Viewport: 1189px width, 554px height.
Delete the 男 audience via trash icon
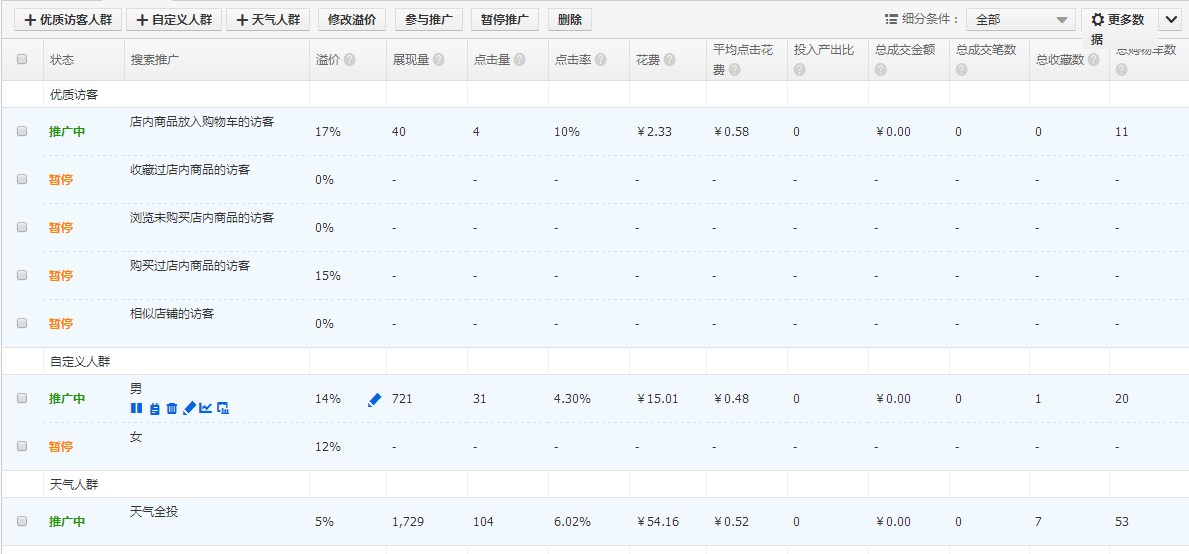172,408
